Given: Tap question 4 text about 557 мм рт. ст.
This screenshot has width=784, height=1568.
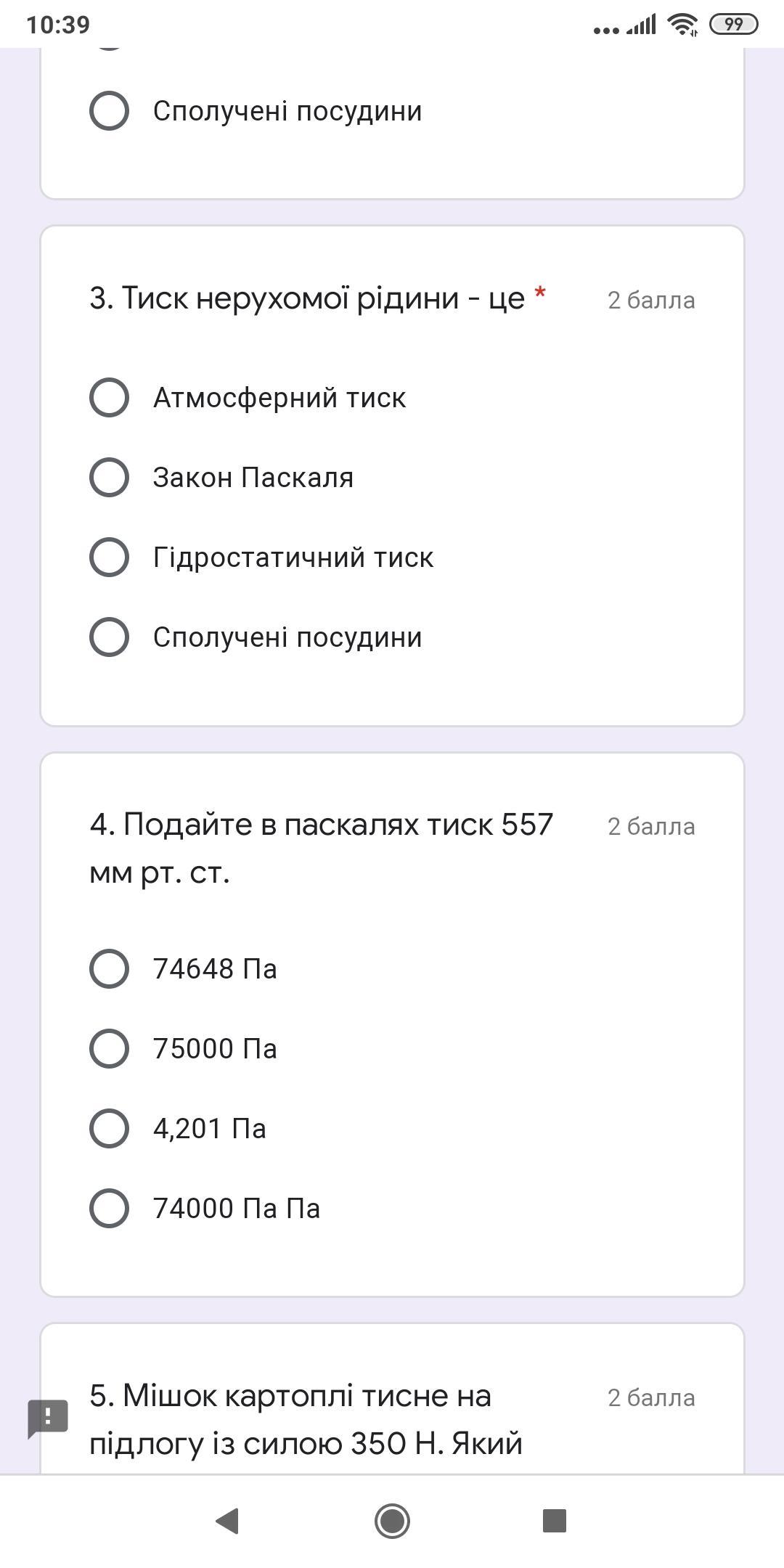Looking at the screenshot, I should [x=321, y=848].
